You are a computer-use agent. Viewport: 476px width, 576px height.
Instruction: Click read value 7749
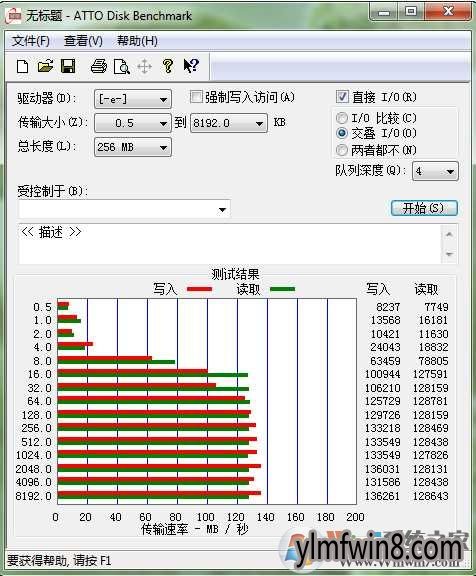coord(436,307)
